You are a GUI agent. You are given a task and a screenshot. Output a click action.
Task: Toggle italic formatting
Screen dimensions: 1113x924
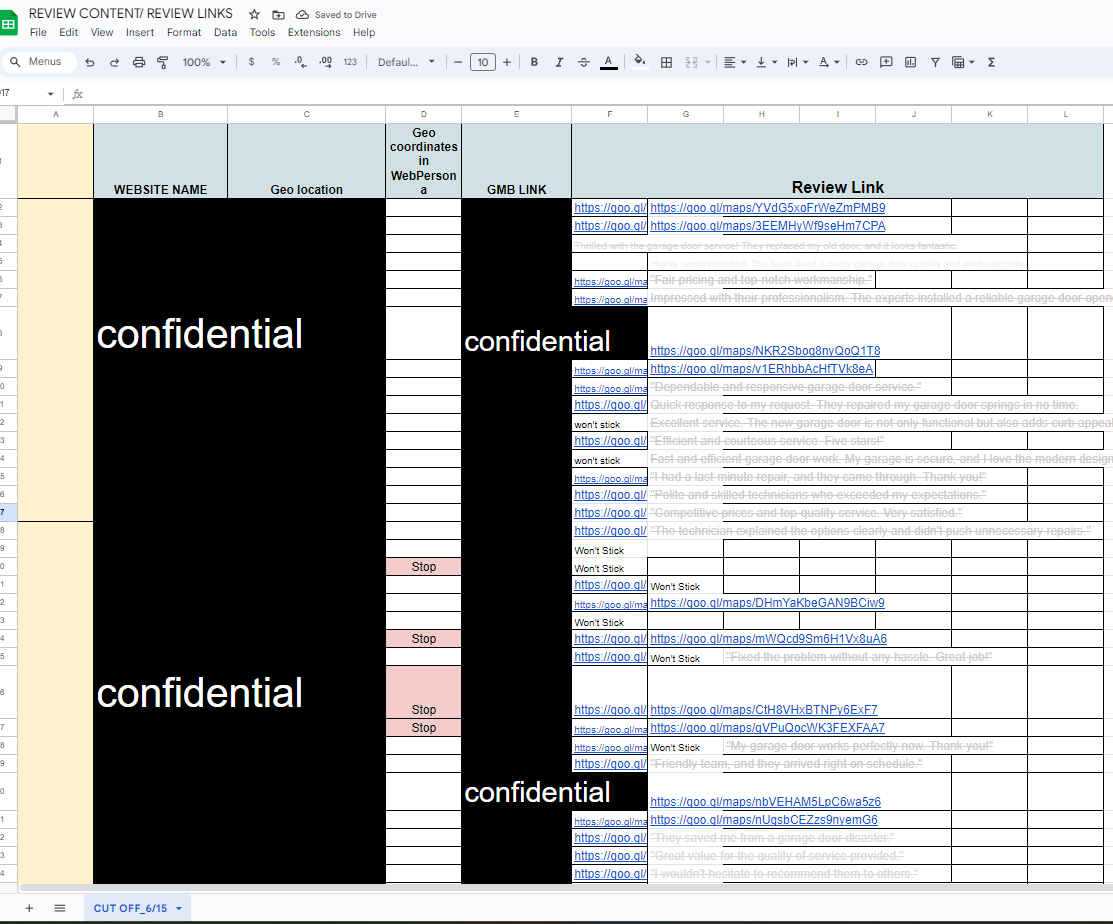(x=559, y=62)
